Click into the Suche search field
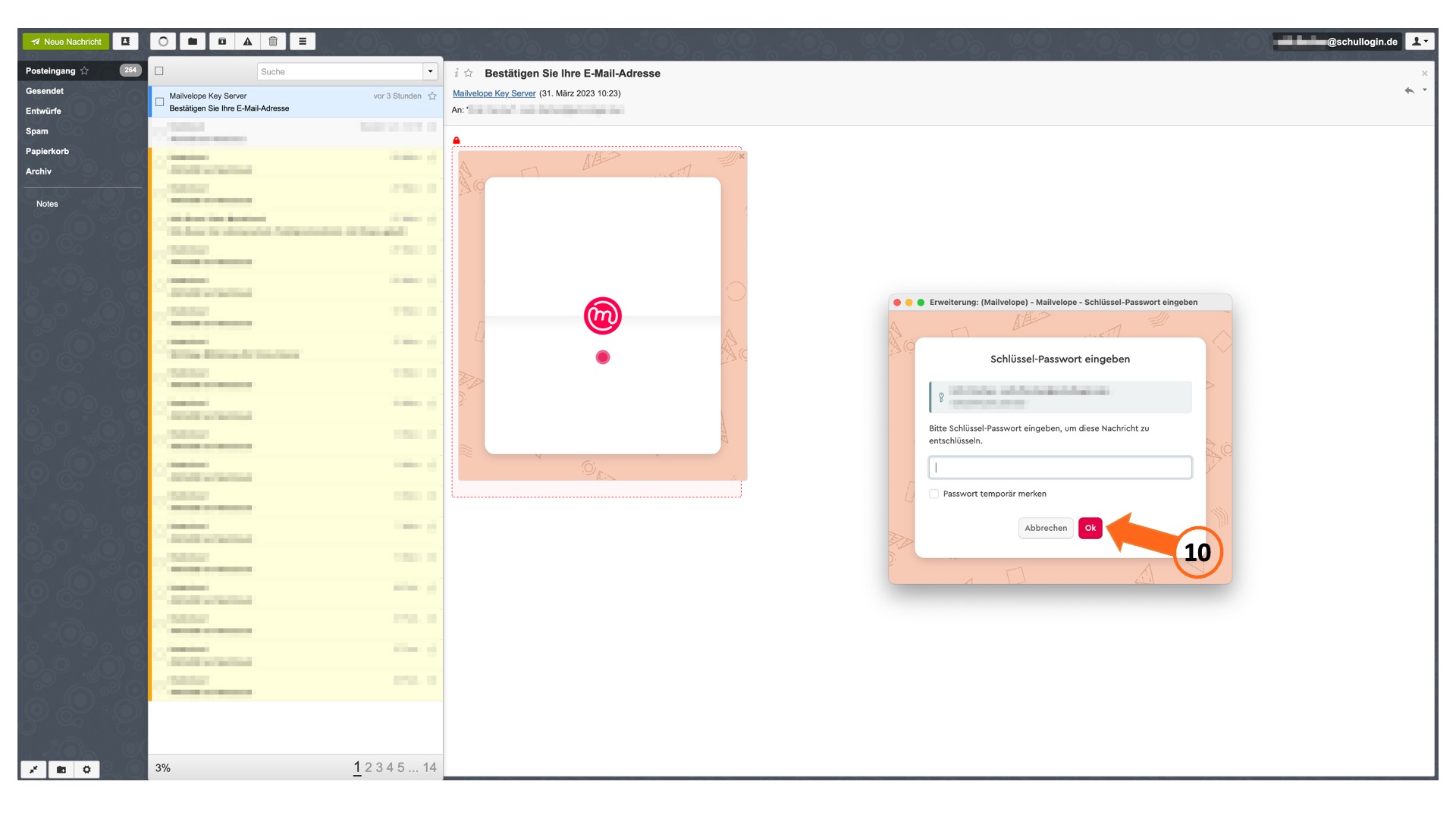The width and height of the screenshot is (1456, 819). pyautogui.click(x=340, y=71)
